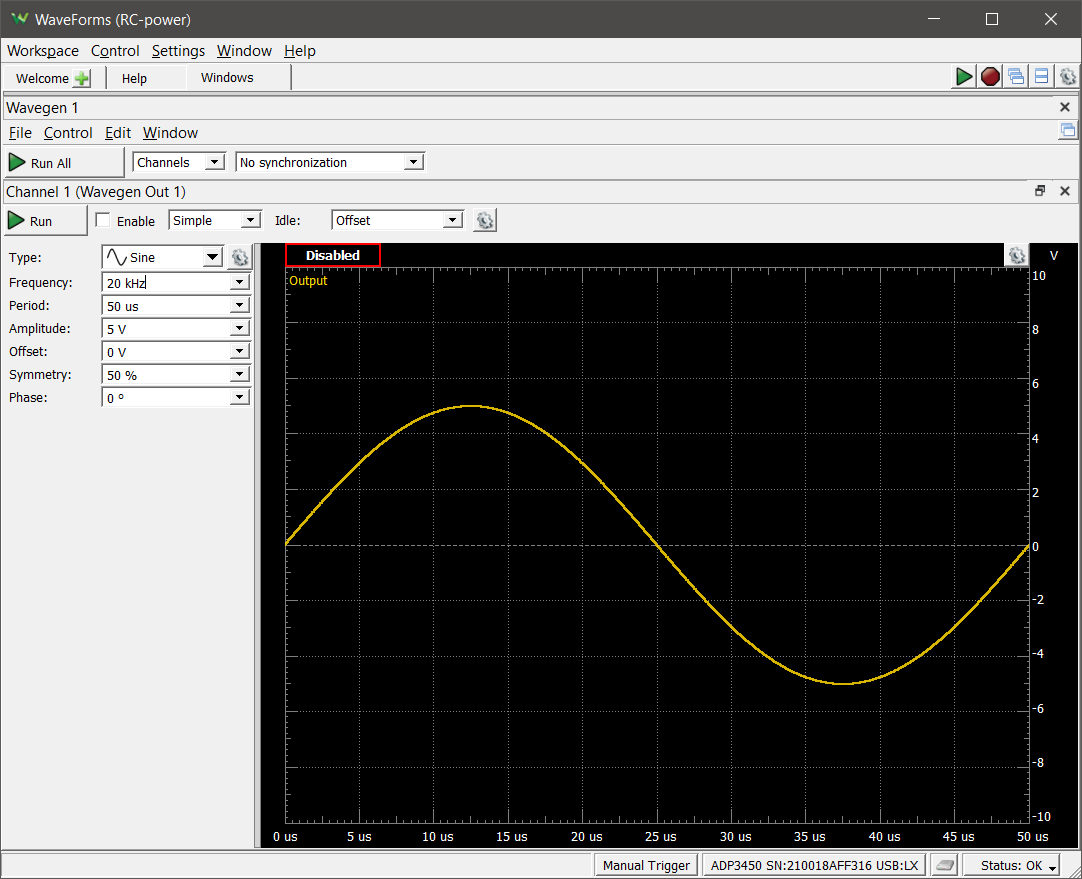Open the Channels dropdown
This screenshot has width=1082, height=879.
[x=179, y=162]
